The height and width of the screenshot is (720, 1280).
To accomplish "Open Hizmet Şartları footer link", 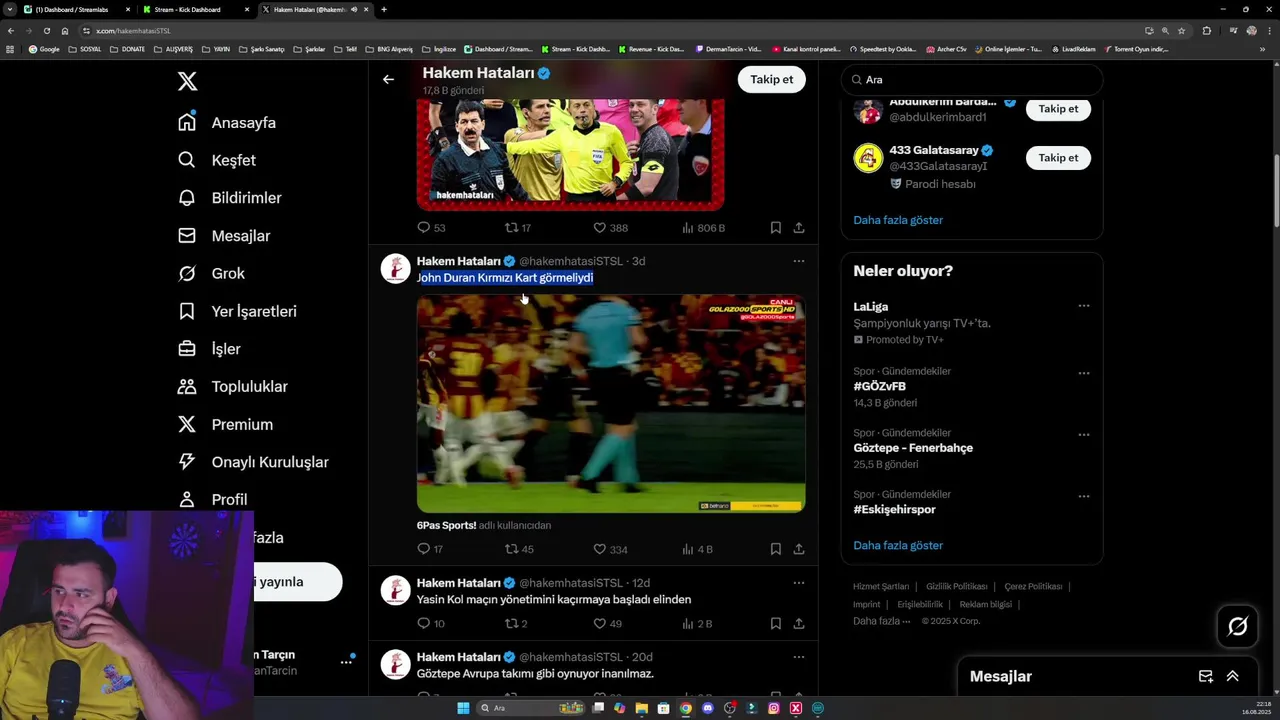I will coord(881,587).
